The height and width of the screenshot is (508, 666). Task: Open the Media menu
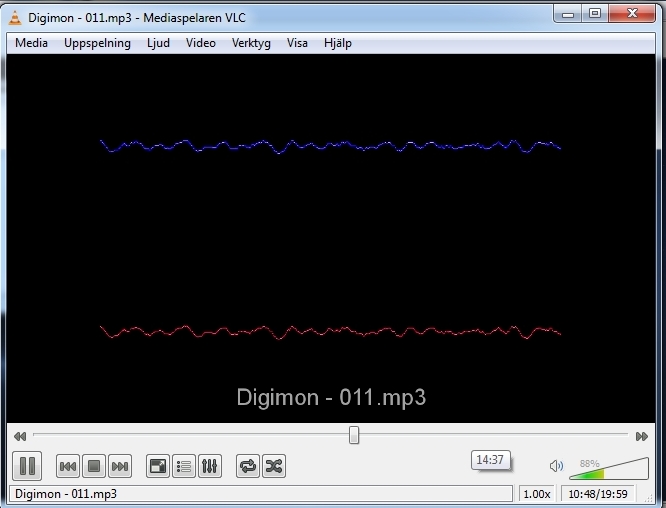[31, 43]
